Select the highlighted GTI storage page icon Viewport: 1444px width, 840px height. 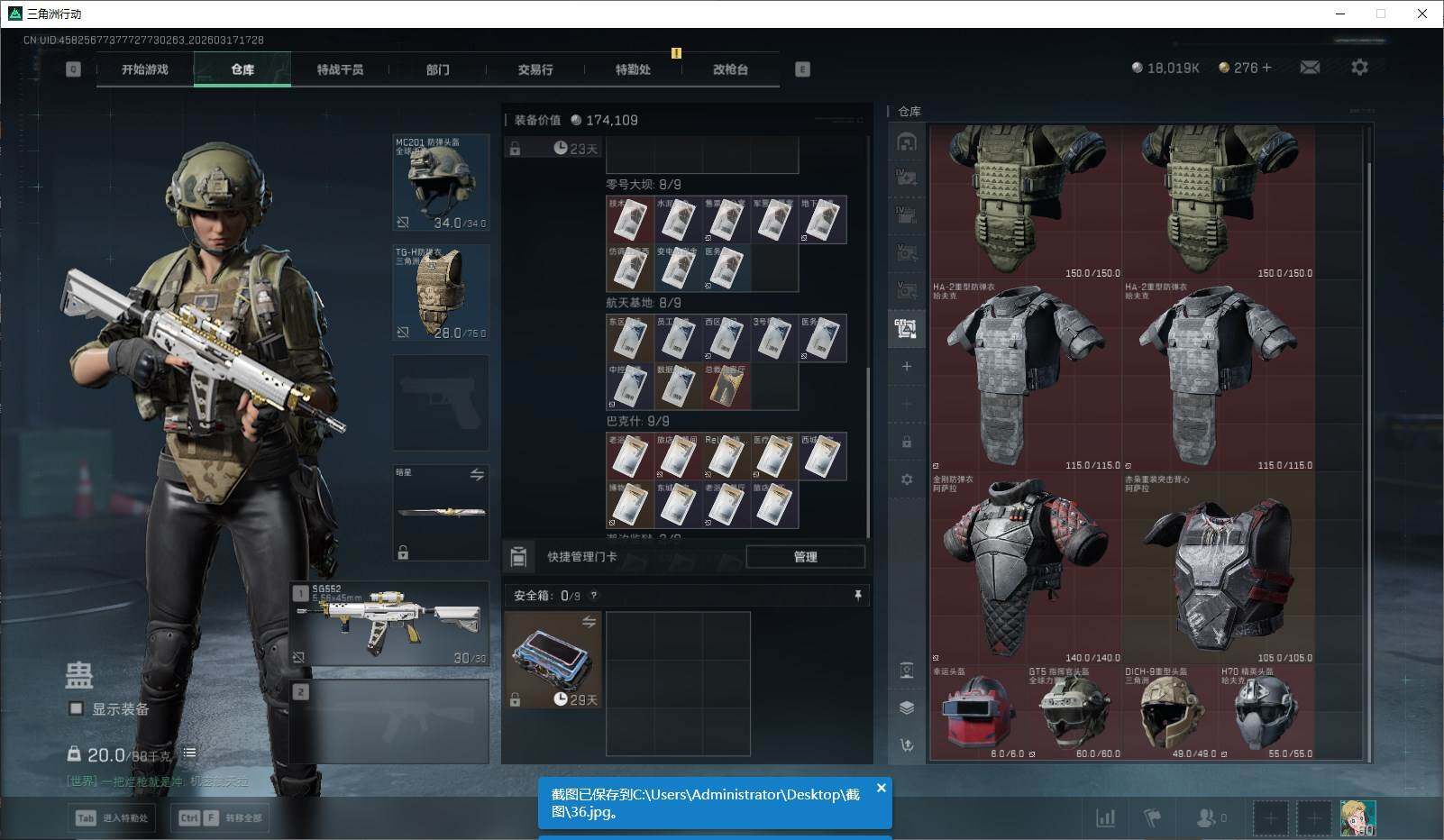907,328
